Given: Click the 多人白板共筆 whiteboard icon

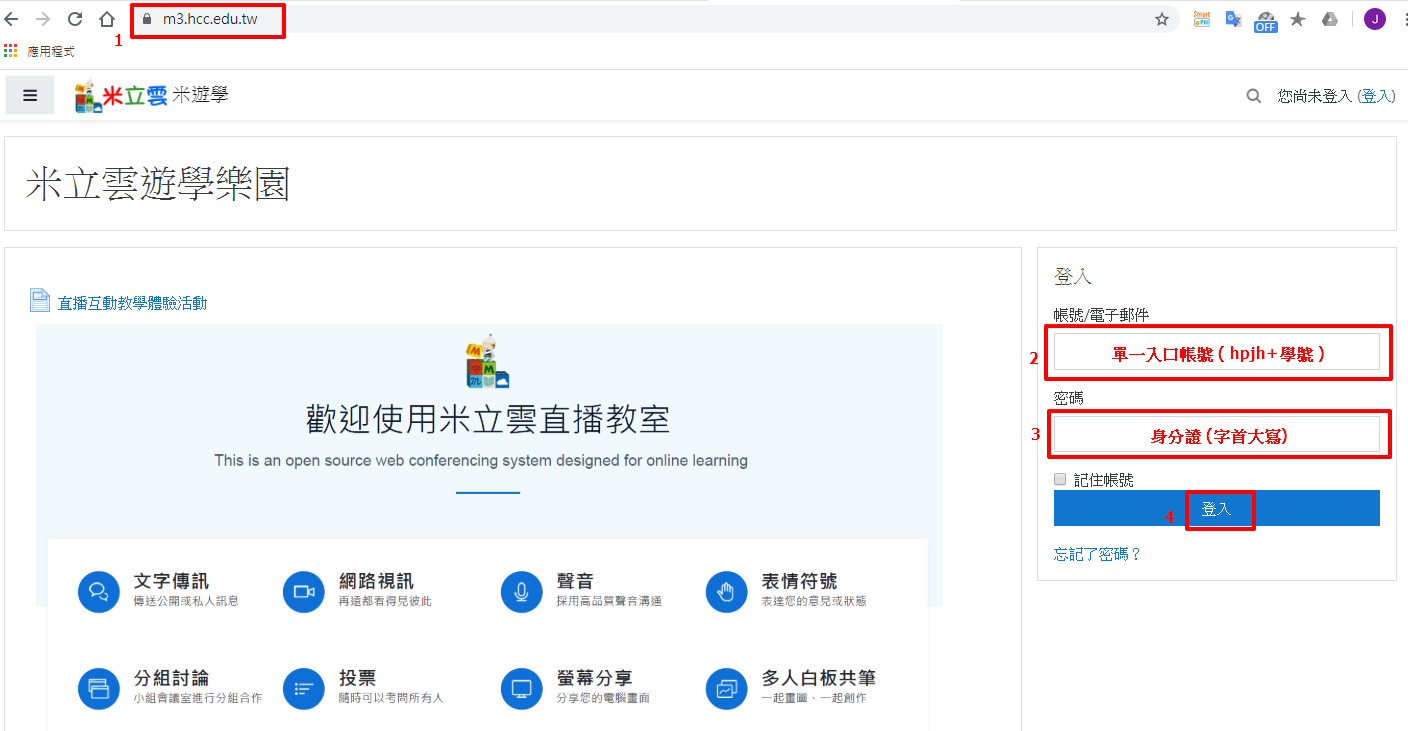Looking at the screenshot, I should 727,688.
